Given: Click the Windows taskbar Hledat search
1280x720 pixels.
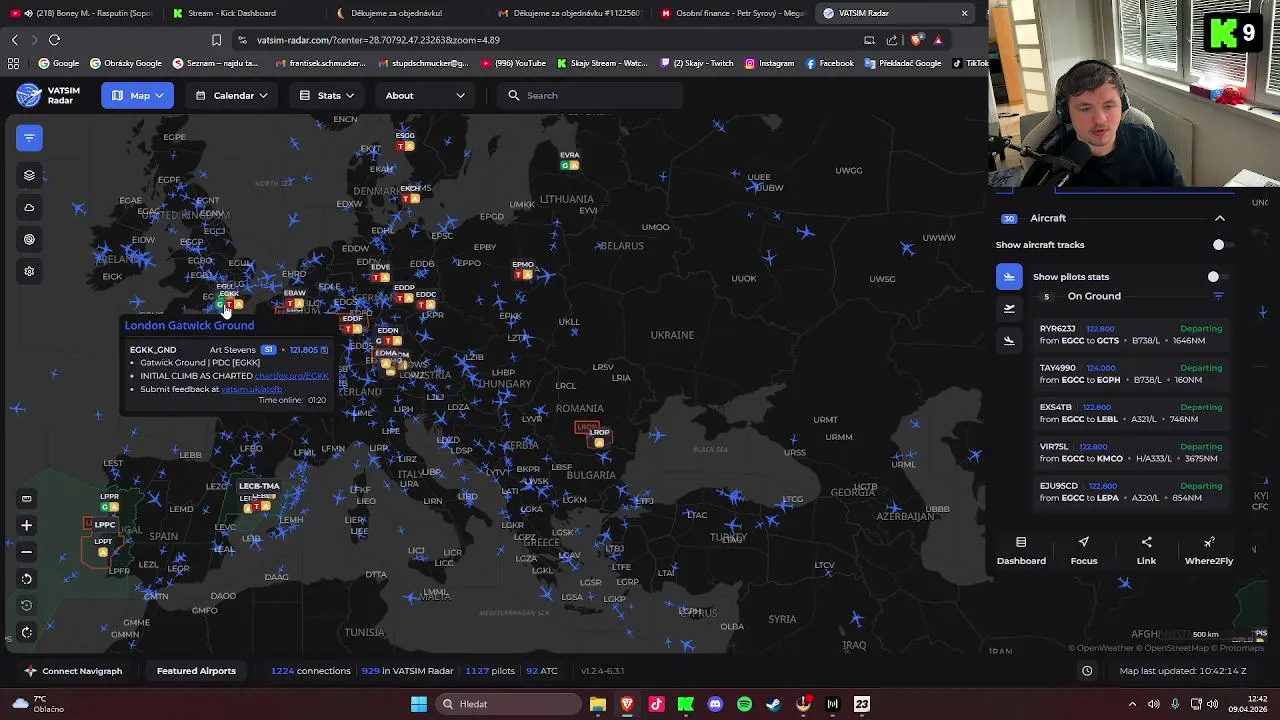Looking at the screenshot, I should tap(507, 704).
